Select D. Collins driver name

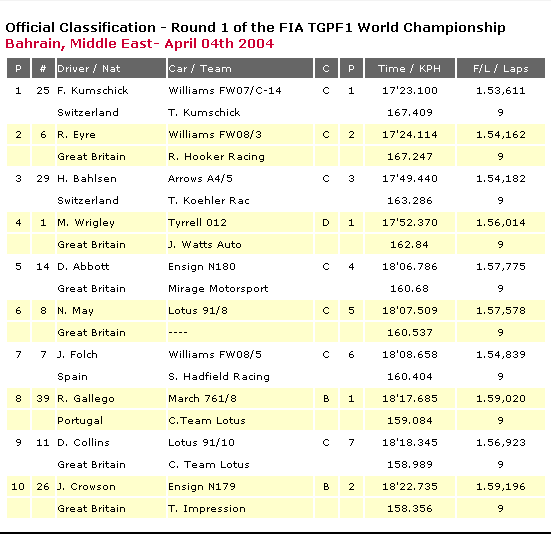tap(83, 443)
